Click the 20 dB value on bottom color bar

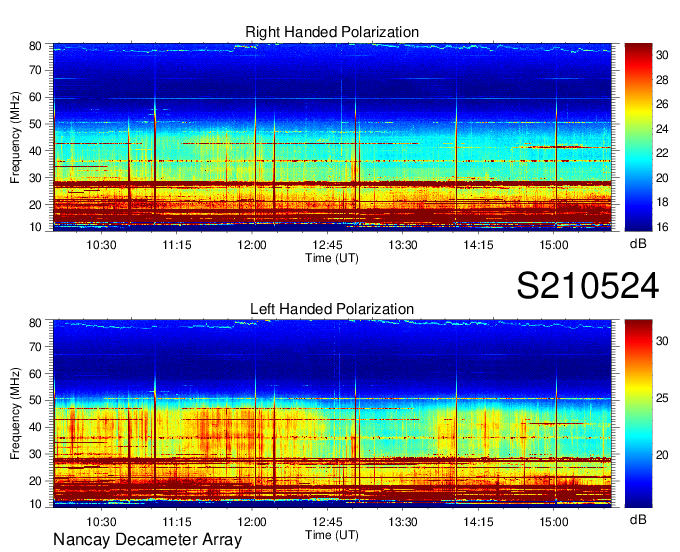pyautogui.click(x=662, y=455)
